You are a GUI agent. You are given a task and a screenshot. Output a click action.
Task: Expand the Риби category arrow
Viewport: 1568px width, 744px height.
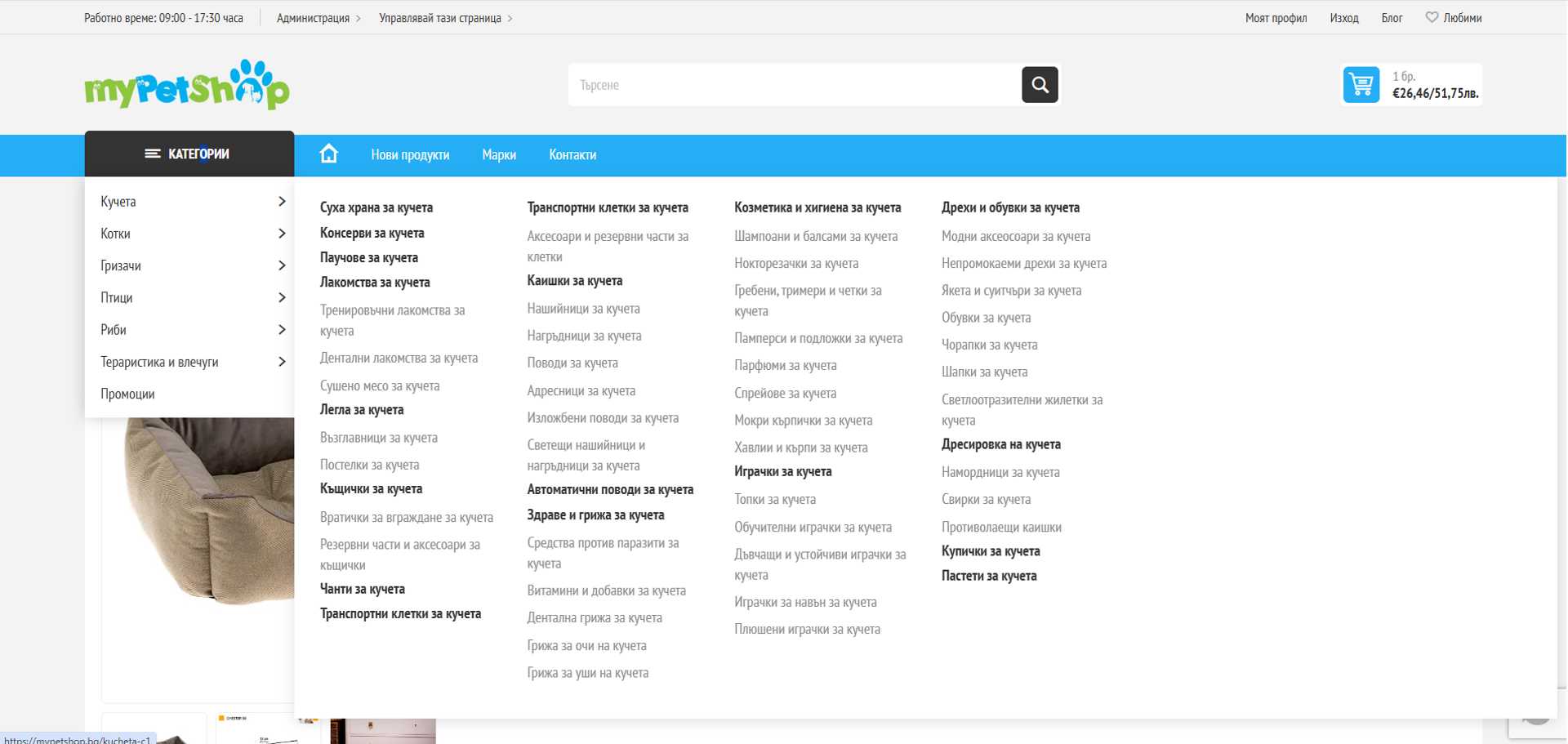point(282,330)
